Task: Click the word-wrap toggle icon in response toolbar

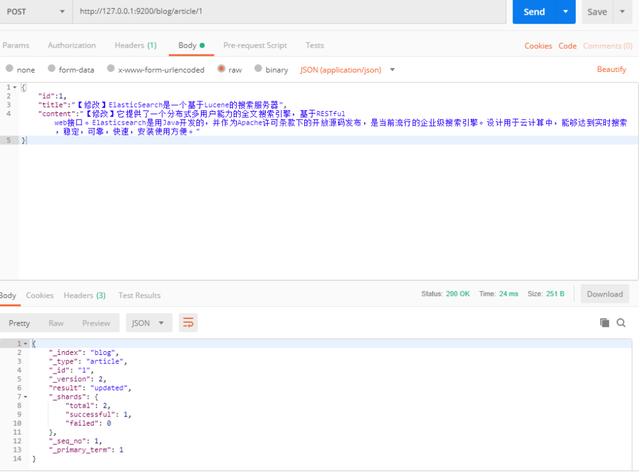Action: coord(188,323)
